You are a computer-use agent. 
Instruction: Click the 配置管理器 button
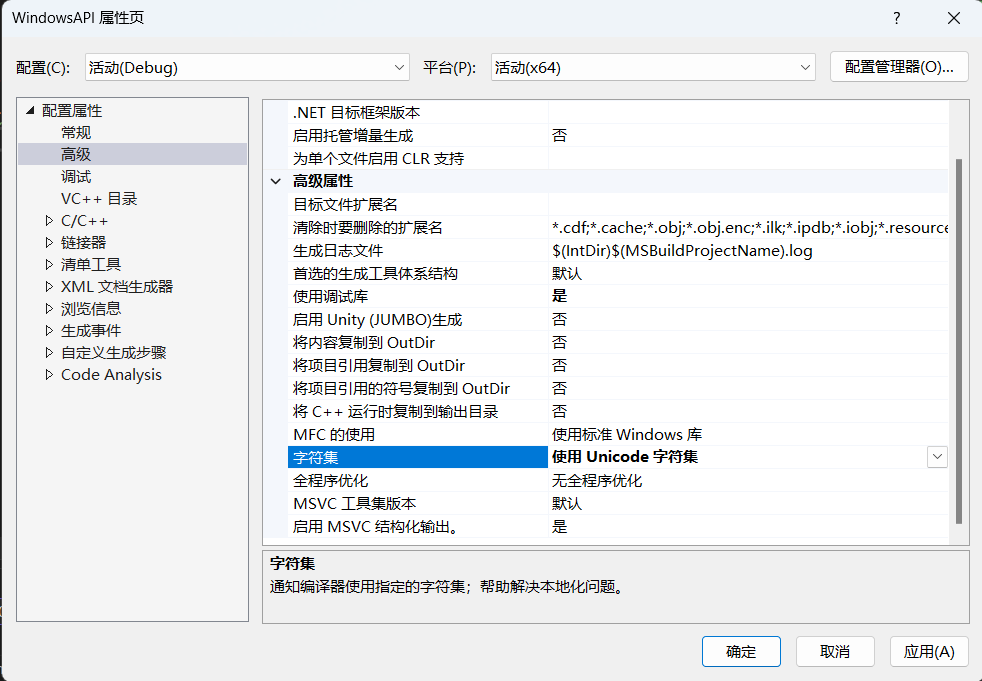pyautogui.click(x=899, y=67)
